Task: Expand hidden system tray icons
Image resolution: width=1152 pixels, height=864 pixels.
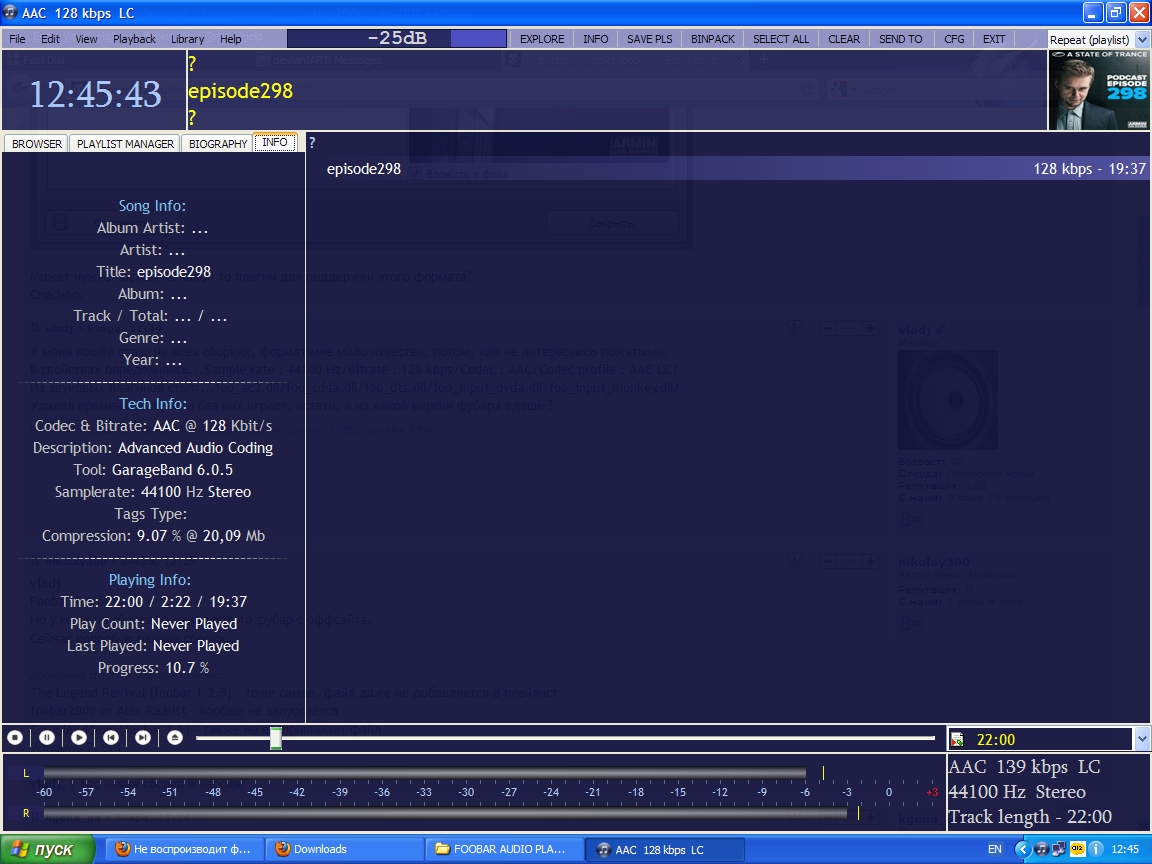Action: point(1022,849)
